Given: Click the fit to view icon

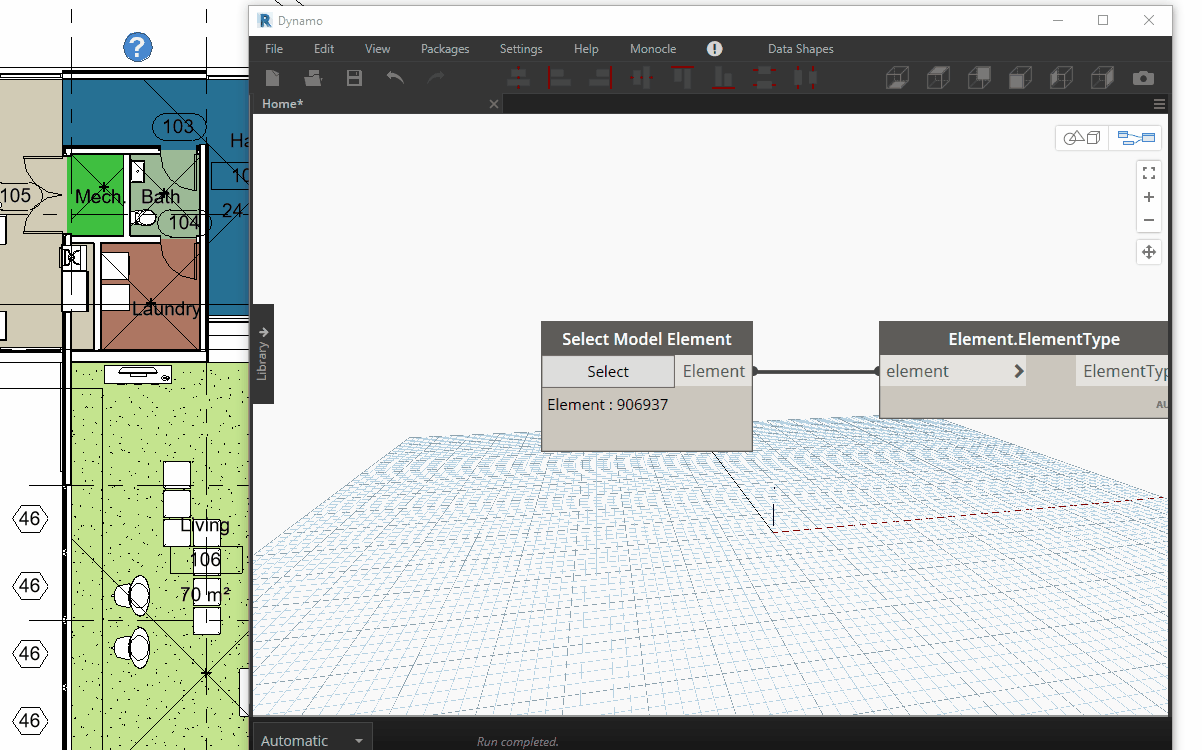Looking at the screenshot, I should [1149, 173].
